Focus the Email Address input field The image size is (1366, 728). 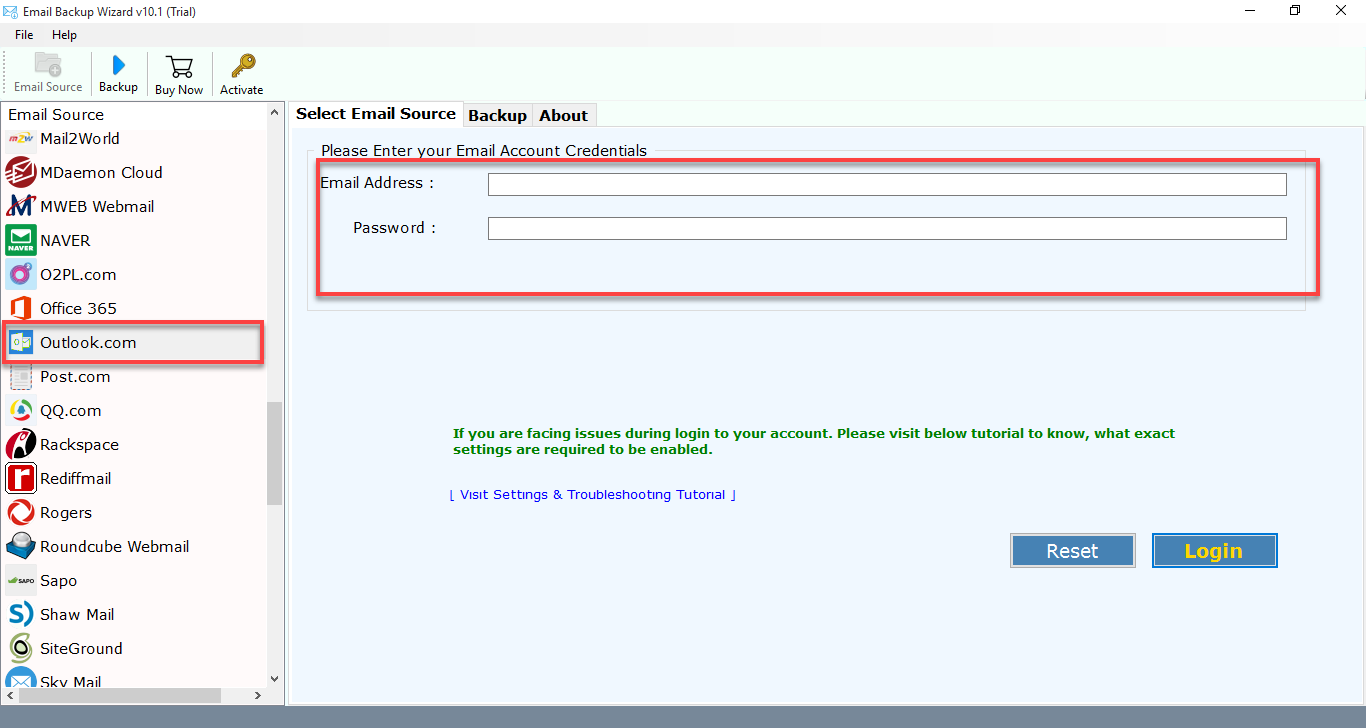(887, 184)
